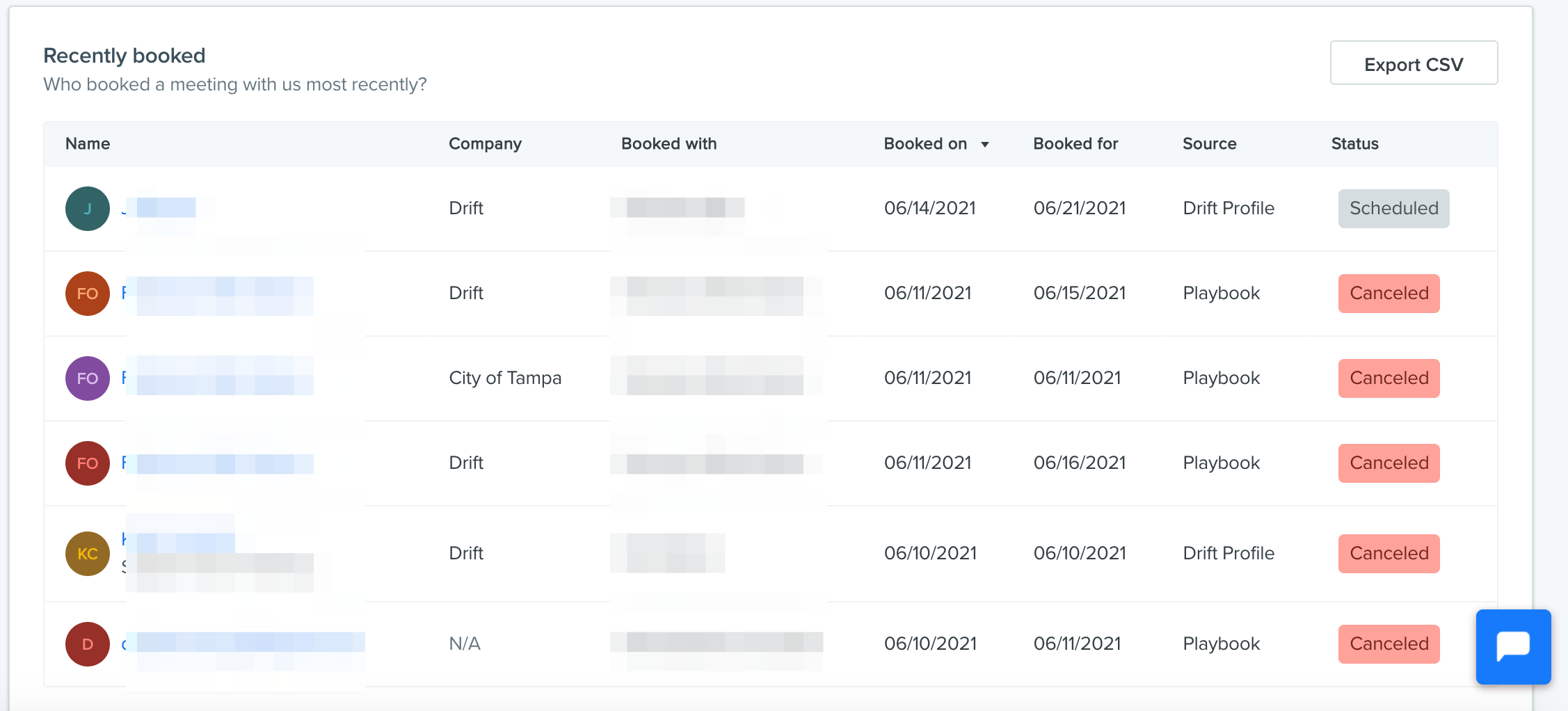Click the red D avatar
This screenshot has width=1568, height=711.
pyautogui.click(x=88, y=644)
